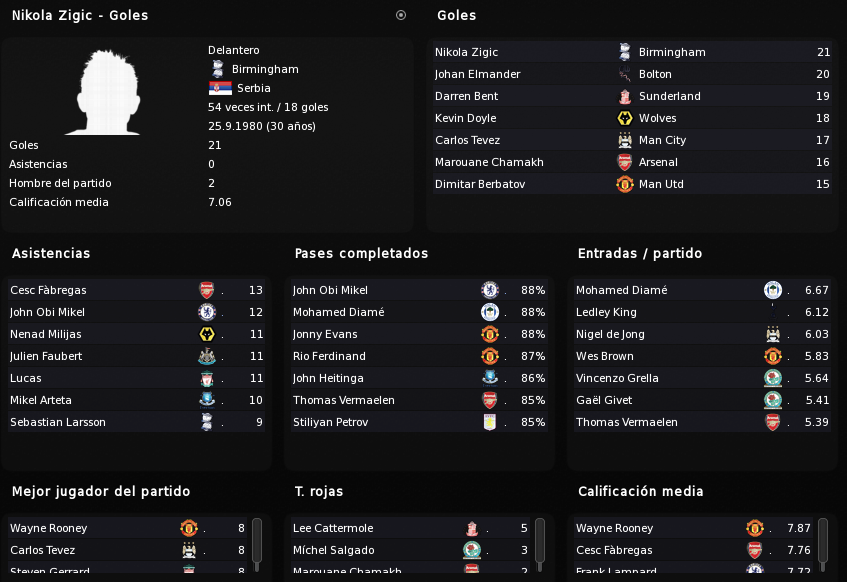
Task: Click Arsenal crest next to Cesc Fàbregas assists
Action: (x=207, y=290)
